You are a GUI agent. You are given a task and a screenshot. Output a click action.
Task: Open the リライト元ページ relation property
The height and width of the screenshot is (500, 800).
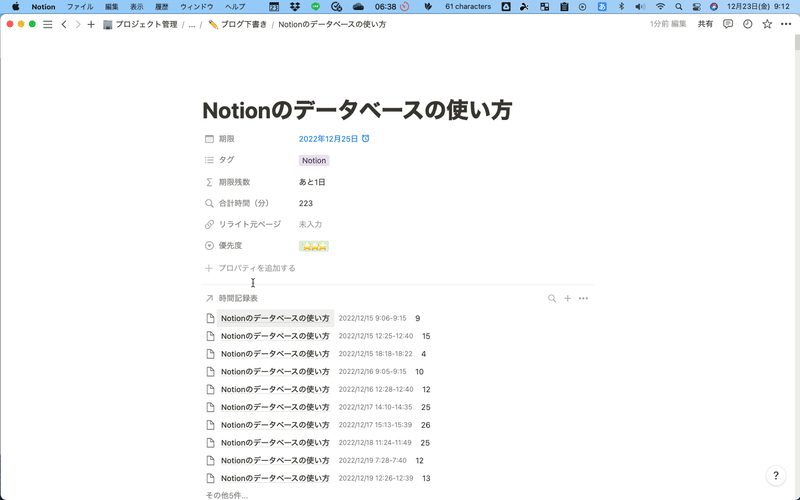243,224
